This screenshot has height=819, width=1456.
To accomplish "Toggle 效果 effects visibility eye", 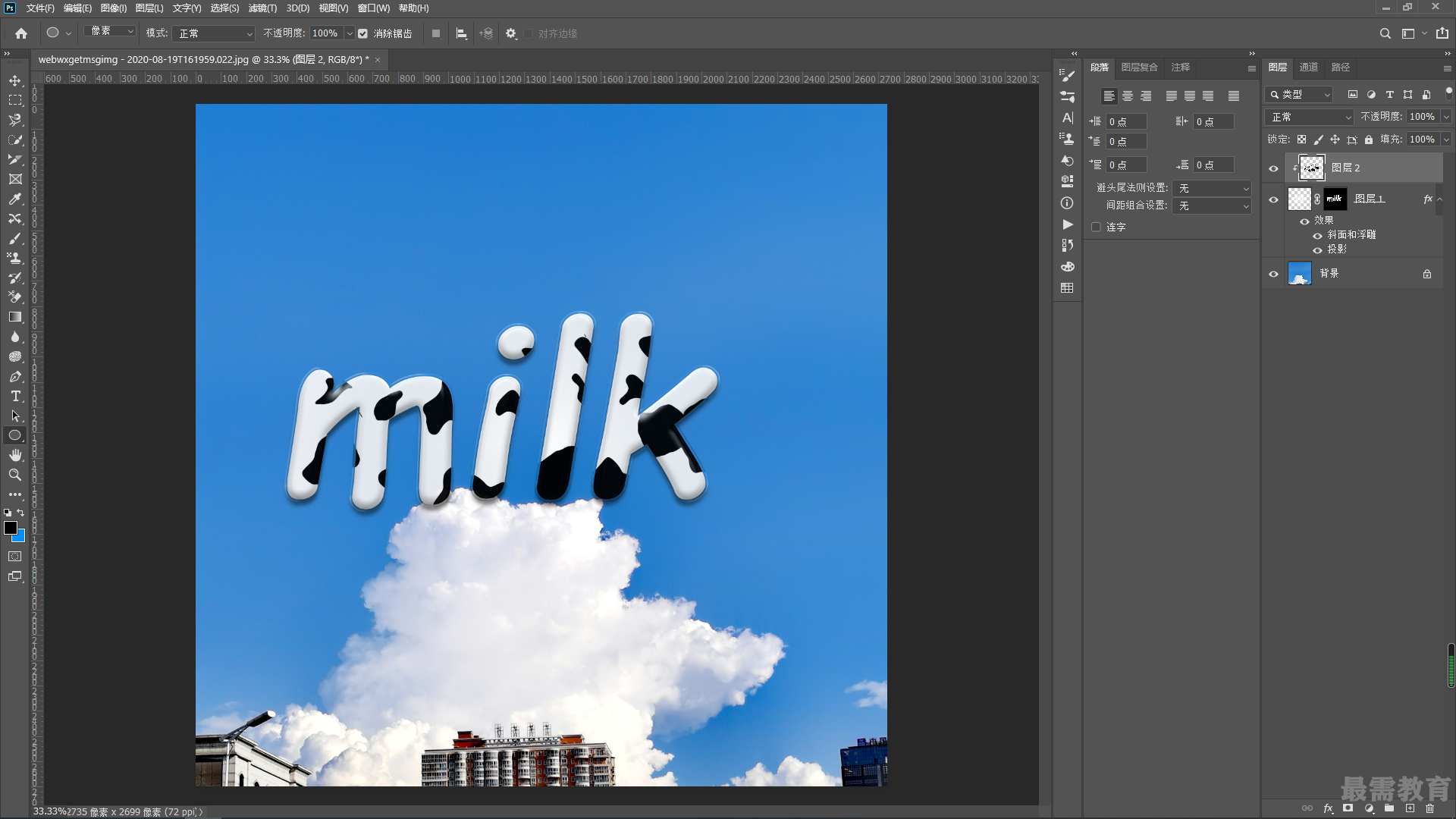I will [x=1304, y=221].
